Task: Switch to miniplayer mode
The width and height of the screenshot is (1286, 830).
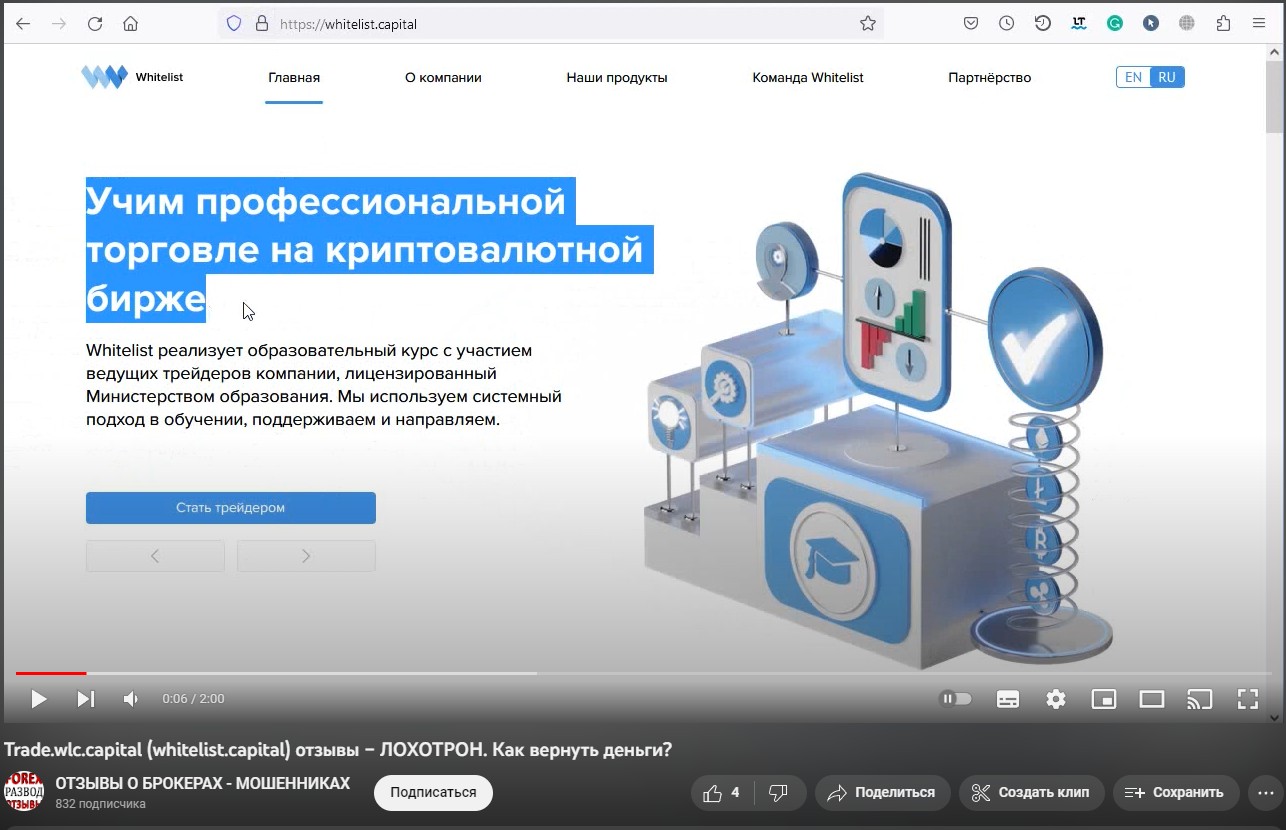Action: (x=1103, y=699)
